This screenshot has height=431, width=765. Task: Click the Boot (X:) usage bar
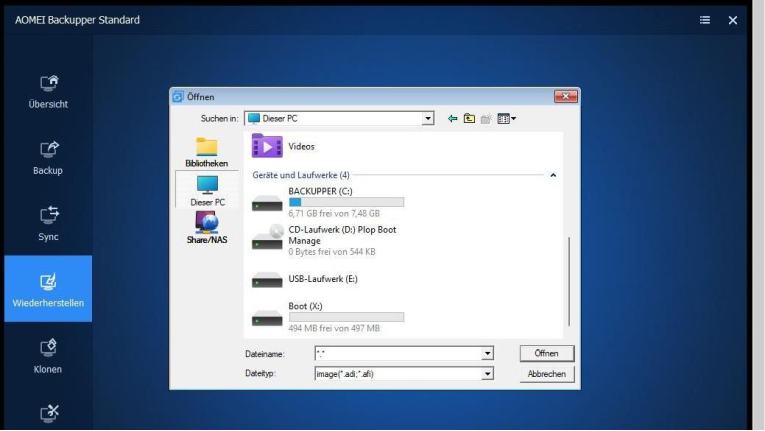(x=346, y=317)
